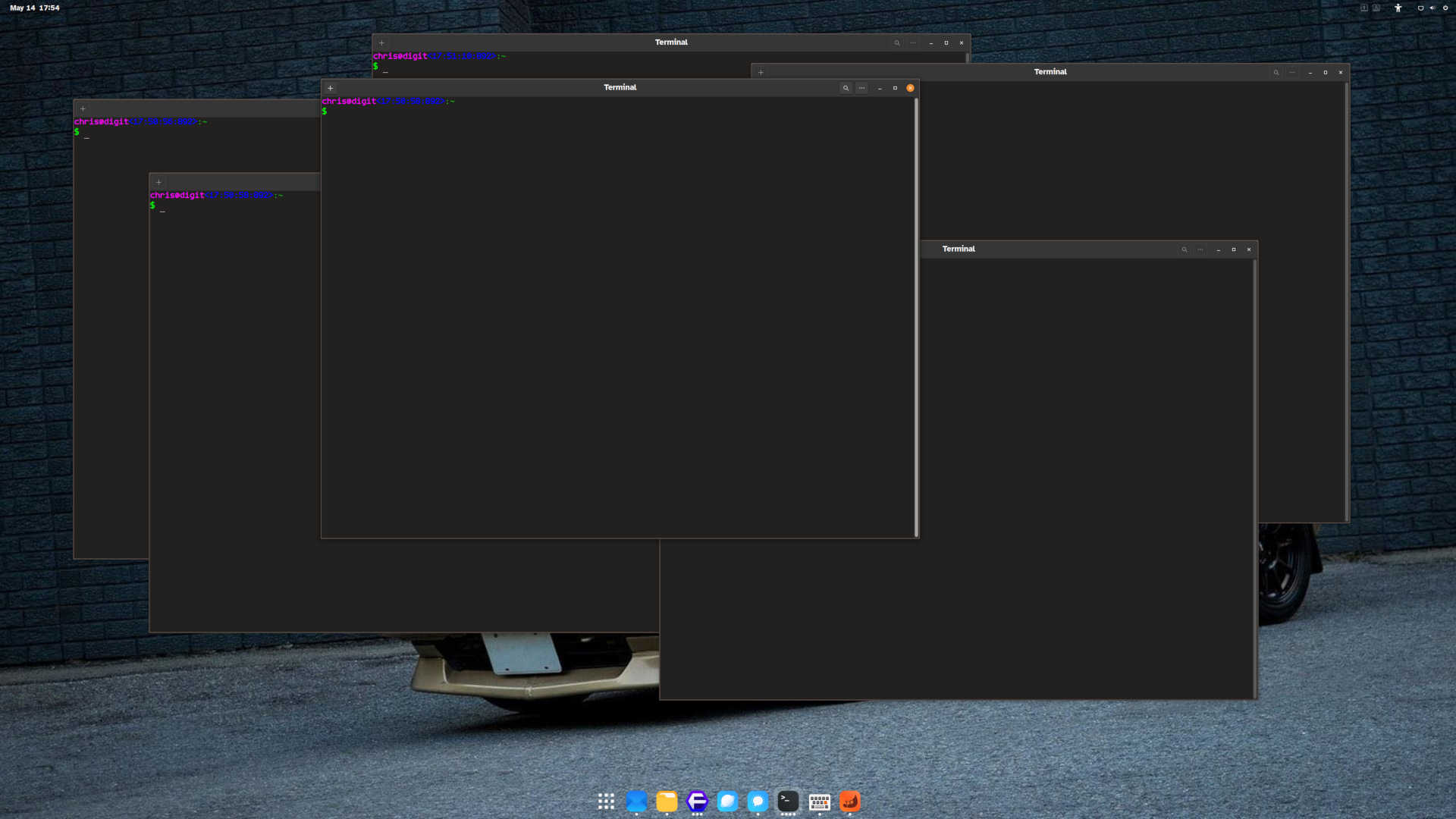The height and width of the screenshot is (819, 1456).
Task: Launch the Files app from the dock
Action: (667, 802)
